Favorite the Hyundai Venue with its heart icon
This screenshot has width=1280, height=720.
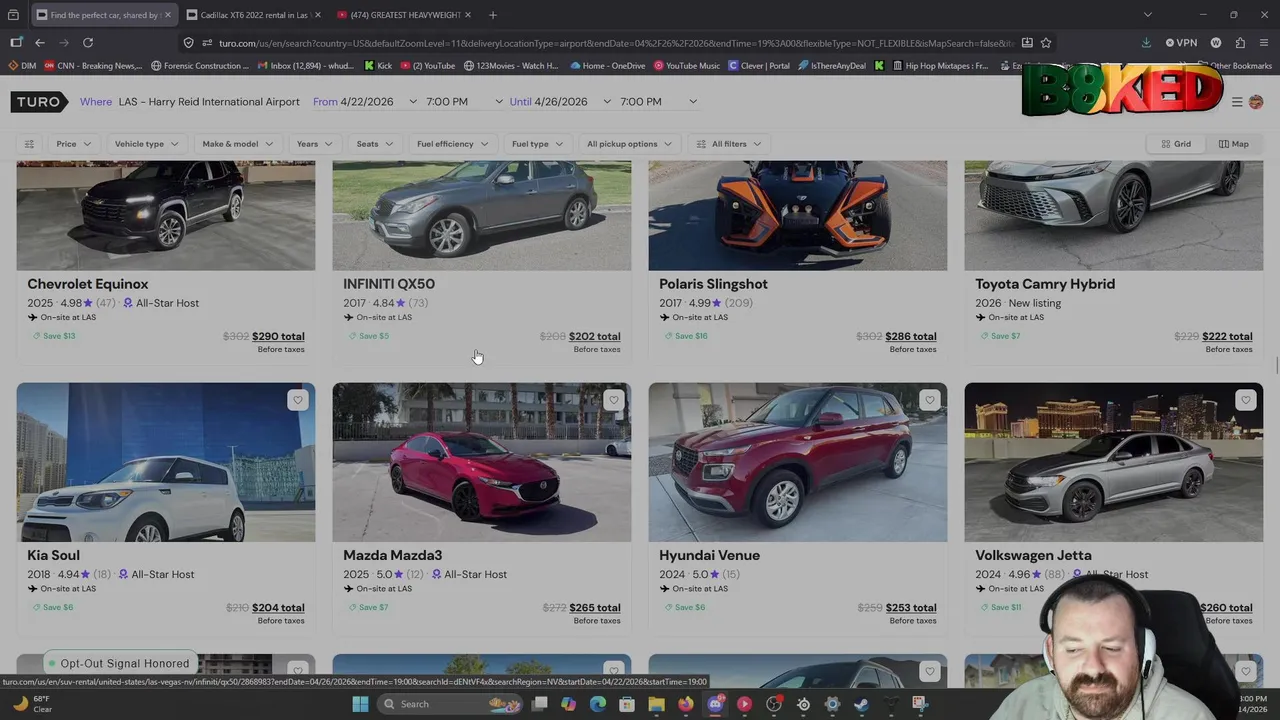929,400
